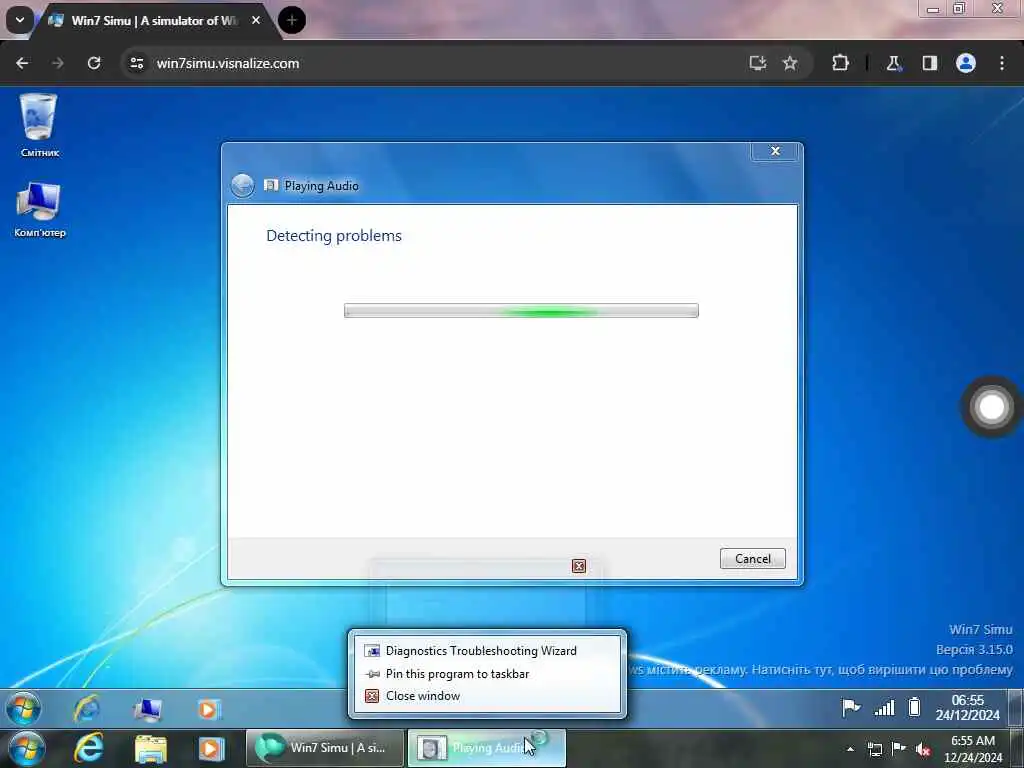Launch Internet Explorer in simulated taskbar
The height and width of the screenshot is (768, 1024).
tap(86, 709)
